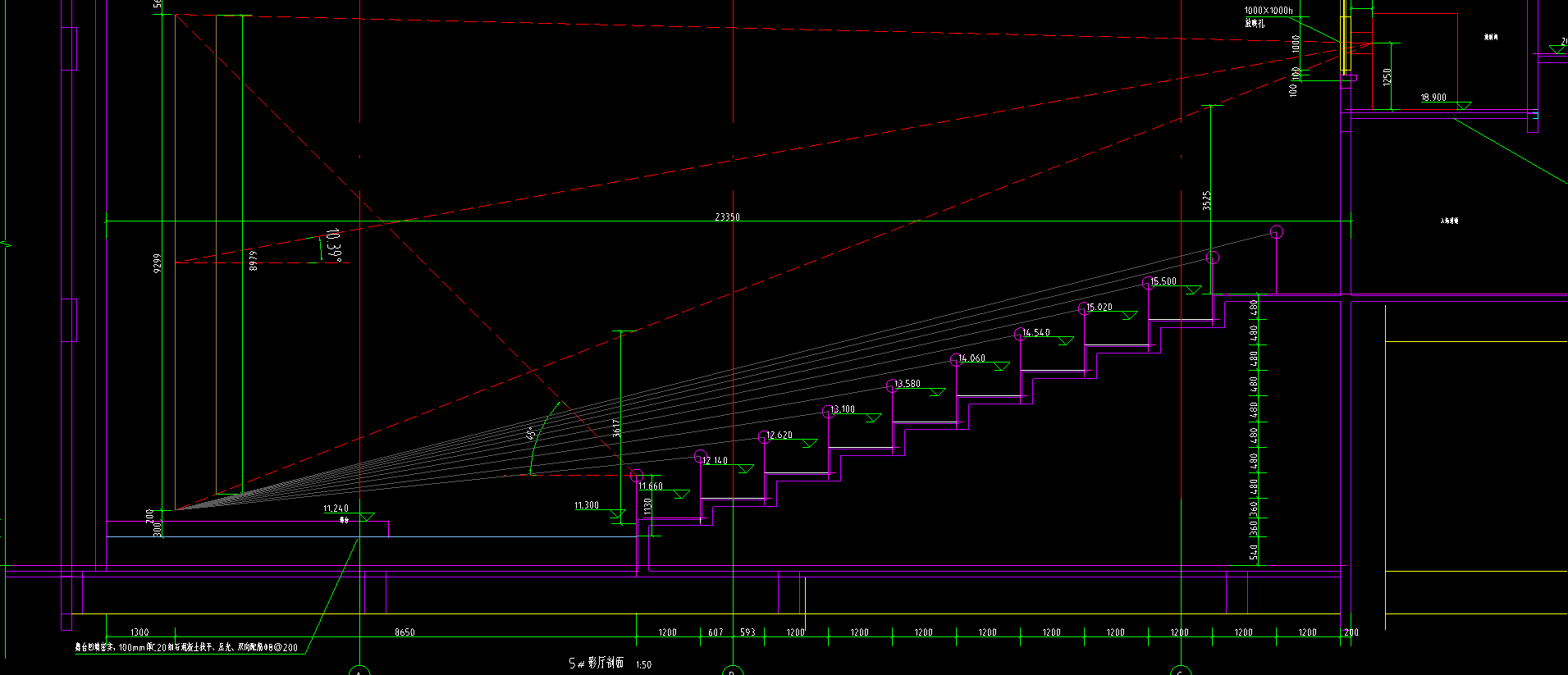The width and height of the screenshot is (1568, 675).
Task: Select the 1000×1000h opening annotation
Action: coord(1269,11)
